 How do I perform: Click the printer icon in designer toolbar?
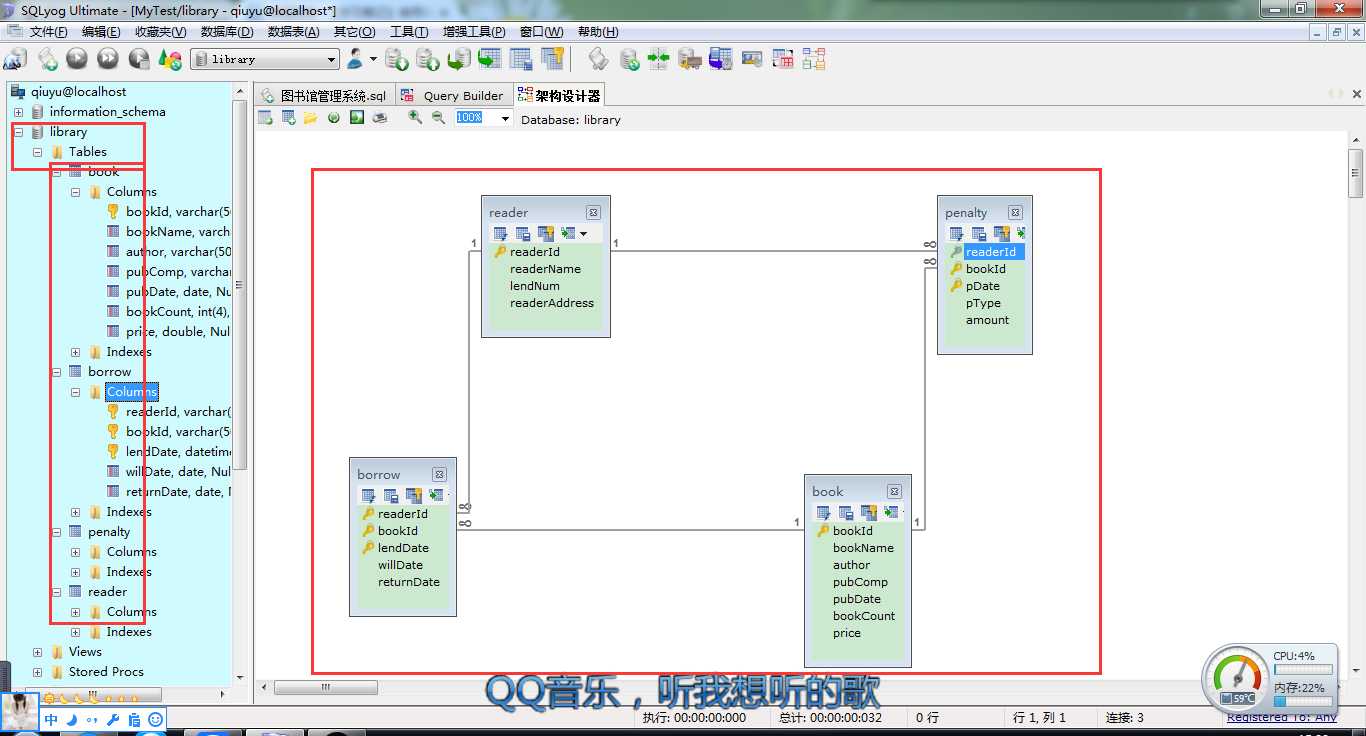tap(379, 118)
